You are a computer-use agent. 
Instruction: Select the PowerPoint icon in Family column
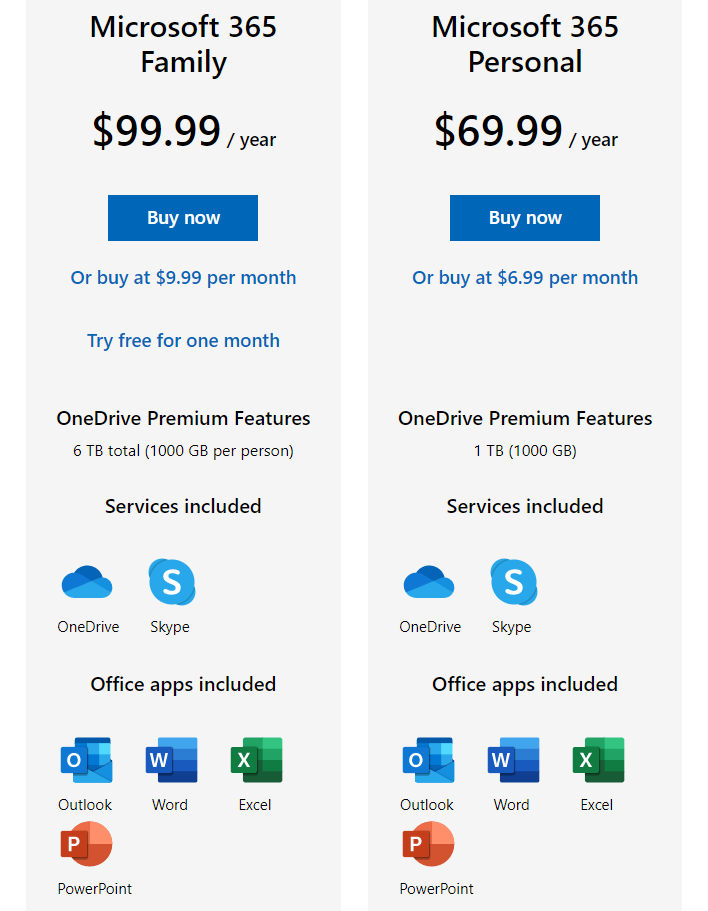(86, 844)
